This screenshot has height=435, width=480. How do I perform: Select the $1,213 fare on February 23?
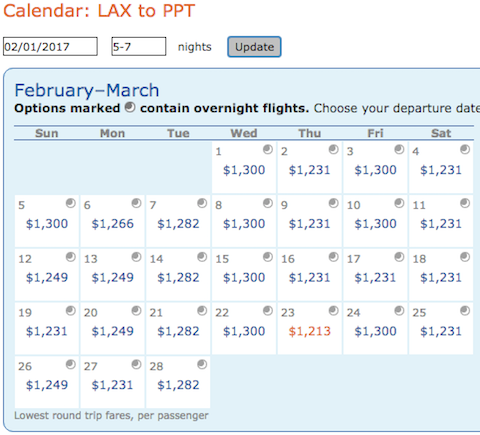(x=310, y=331)
